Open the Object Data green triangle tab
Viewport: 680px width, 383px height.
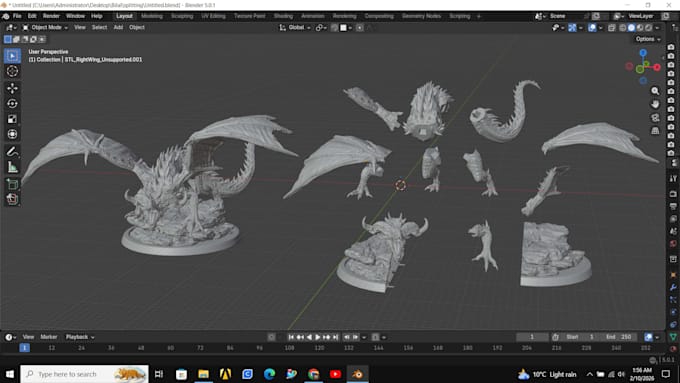(673, 337)
